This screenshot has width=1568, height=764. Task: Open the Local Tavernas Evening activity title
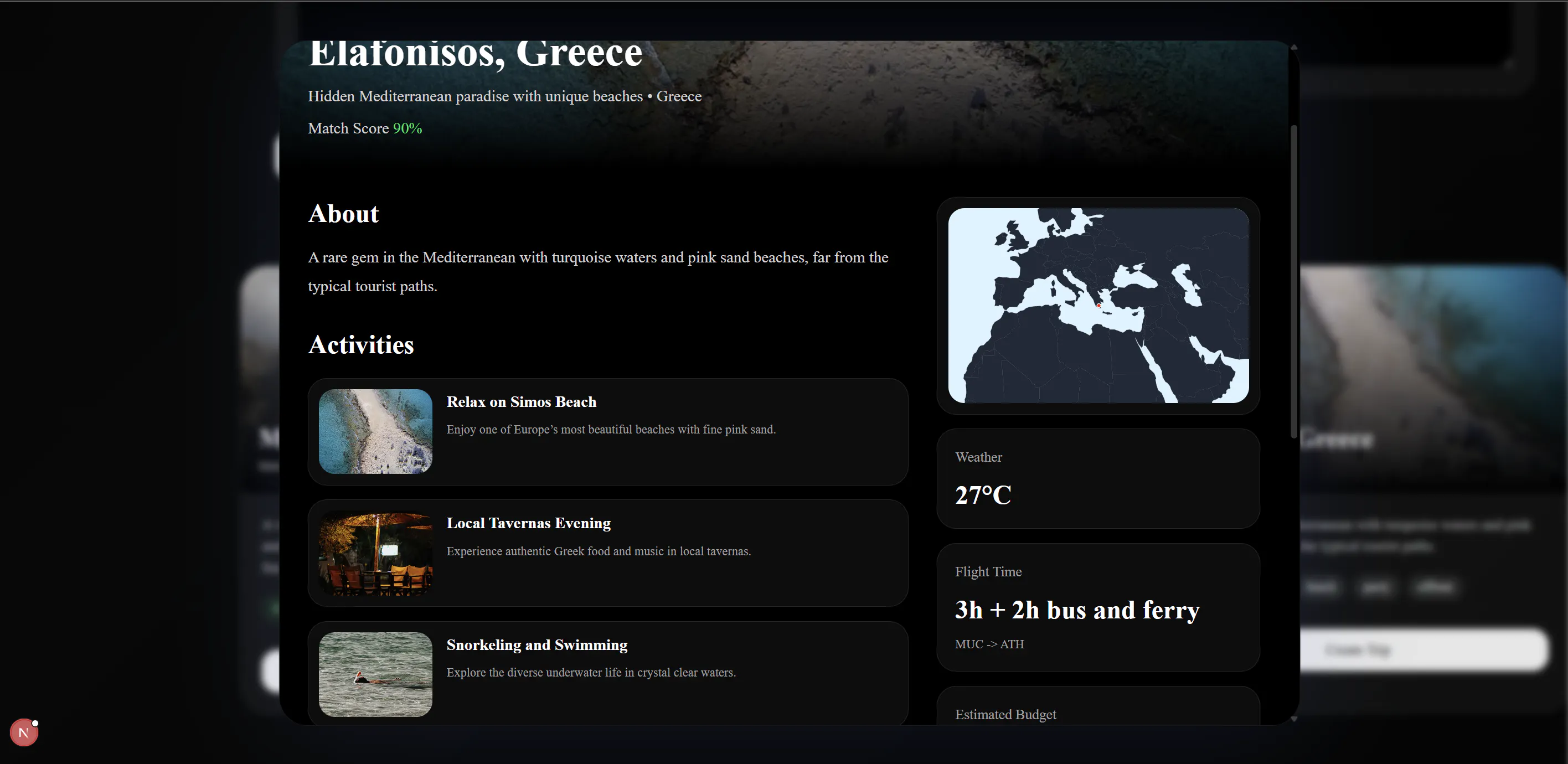(x=528, y=523)
